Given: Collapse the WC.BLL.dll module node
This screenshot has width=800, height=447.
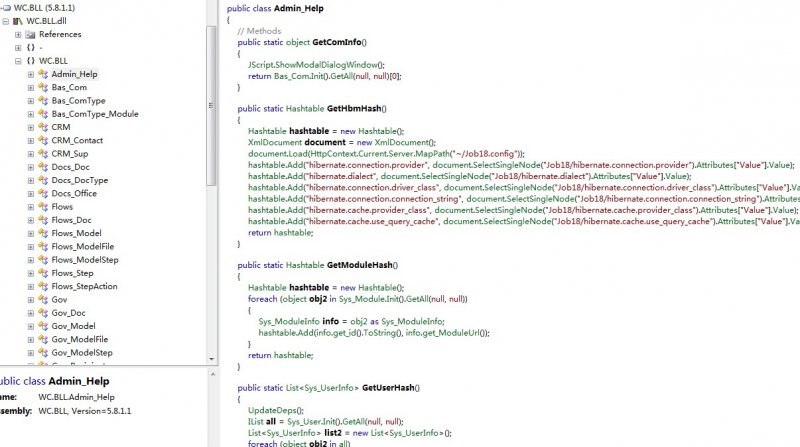Looking at the screenshot, I should click(x=6, y=21).
